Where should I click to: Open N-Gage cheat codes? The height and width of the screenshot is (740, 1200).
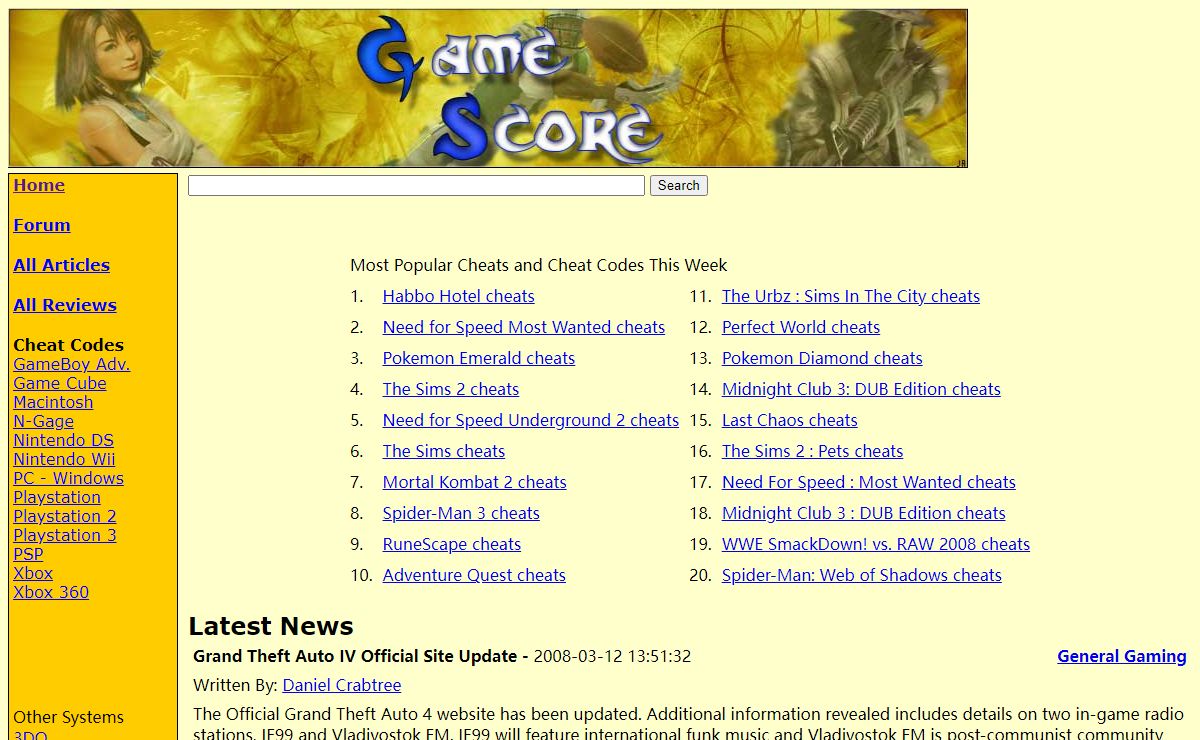coord(43,421)
